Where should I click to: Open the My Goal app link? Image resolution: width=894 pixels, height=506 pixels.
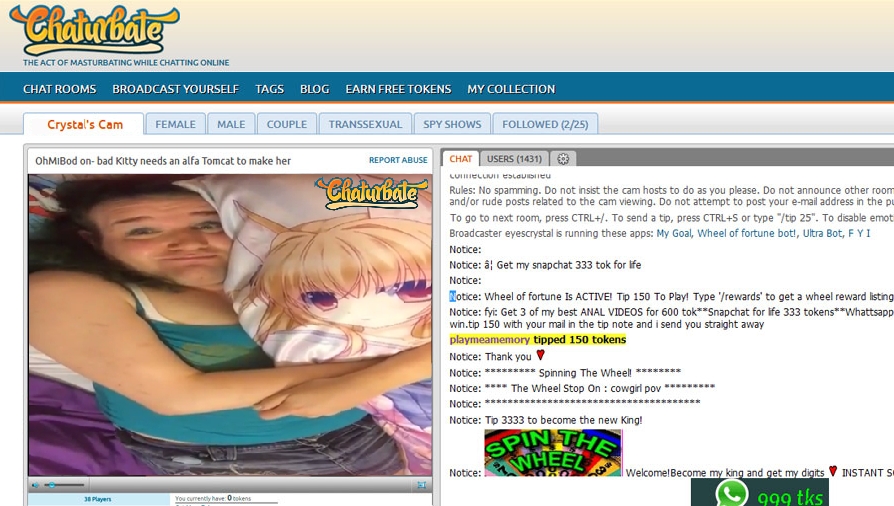[674, 233]
